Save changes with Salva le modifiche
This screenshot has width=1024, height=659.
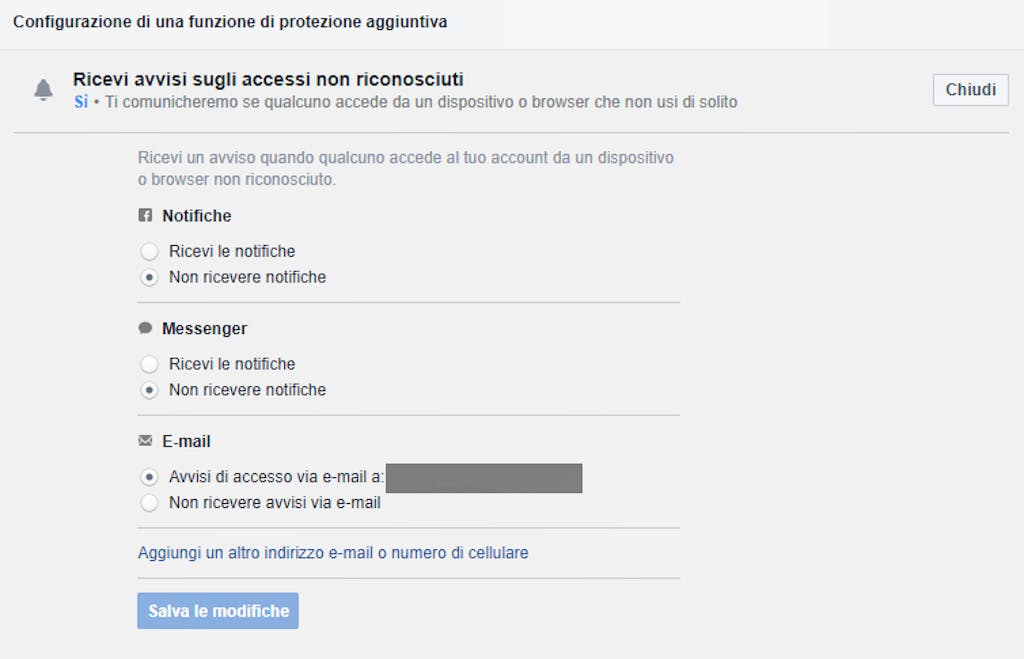tap(217, 611)
